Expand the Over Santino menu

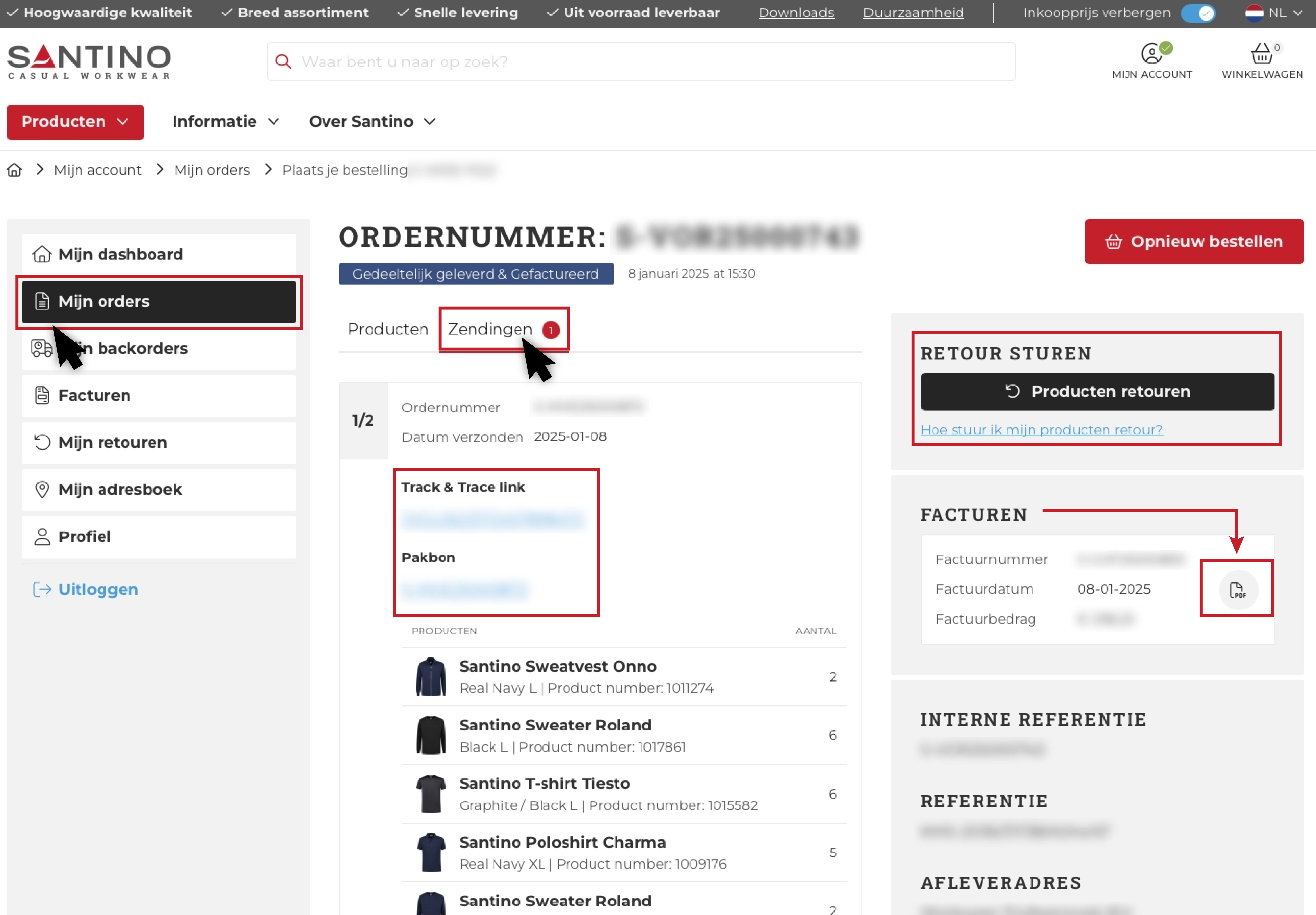[372, 122]
